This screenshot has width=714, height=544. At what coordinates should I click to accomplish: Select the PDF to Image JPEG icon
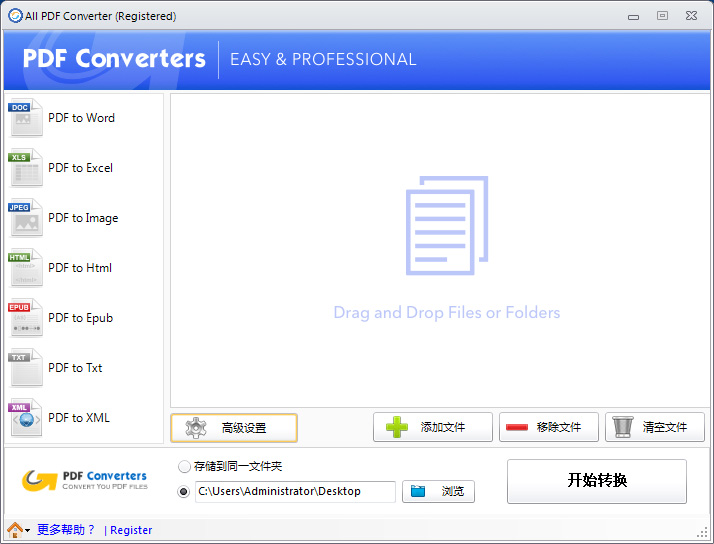click(x=26, y=218)
